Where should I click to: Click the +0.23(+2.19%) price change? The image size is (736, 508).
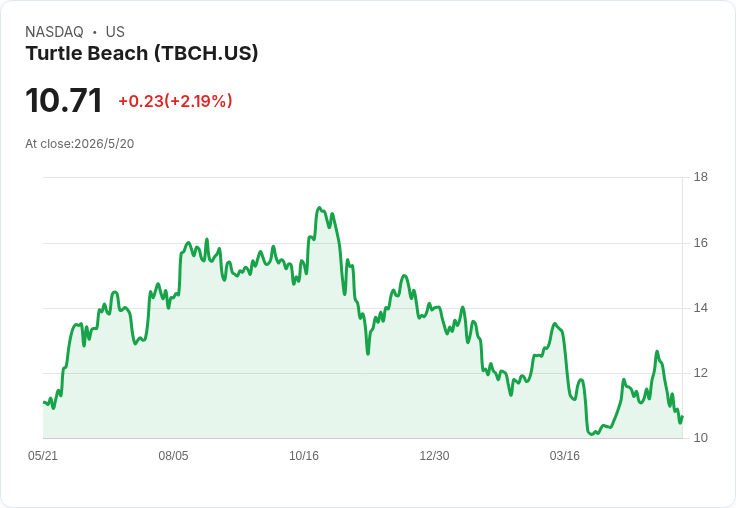(175, 101)
